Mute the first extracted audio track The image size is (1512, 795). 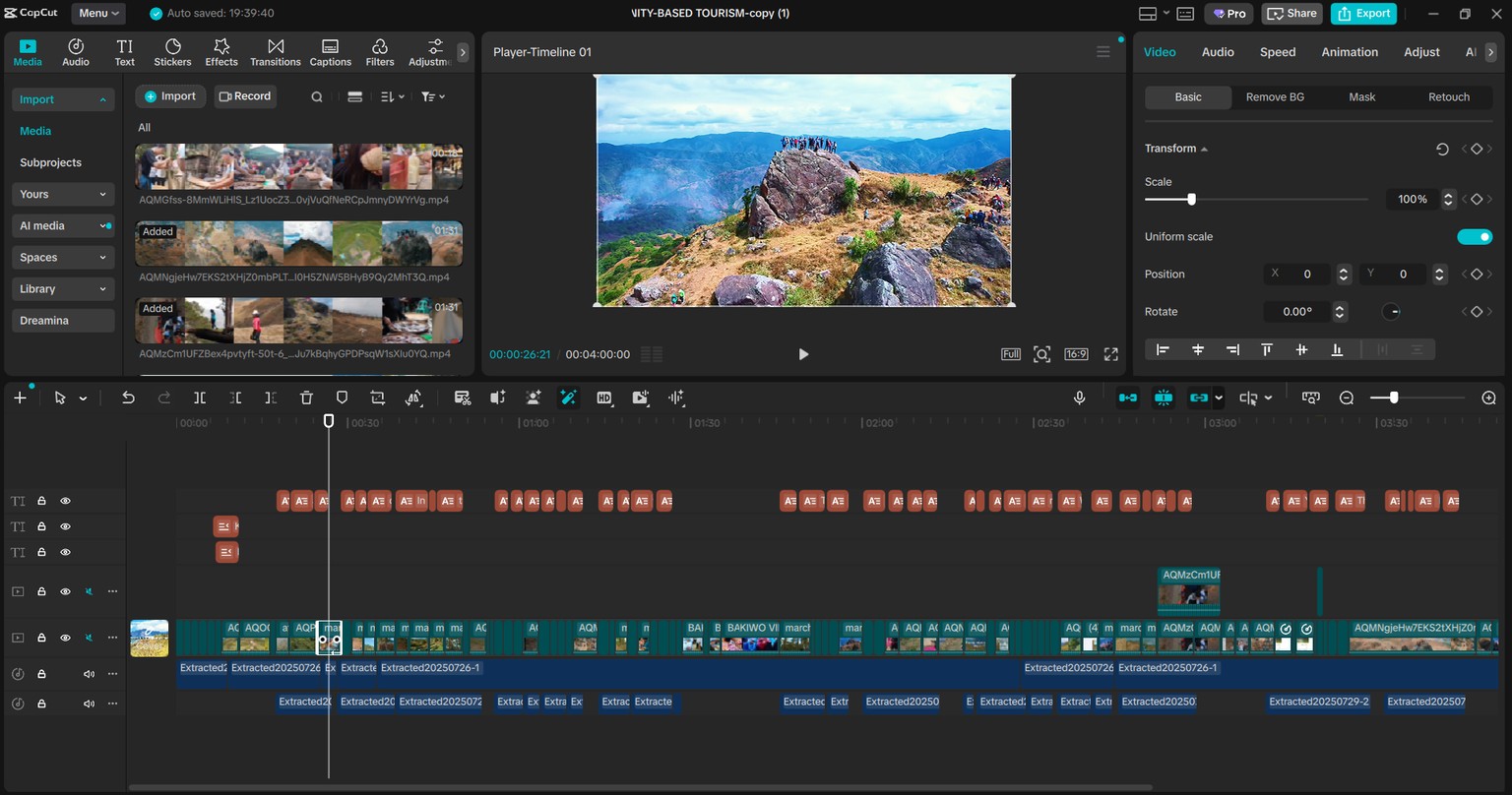click(89, 674)
